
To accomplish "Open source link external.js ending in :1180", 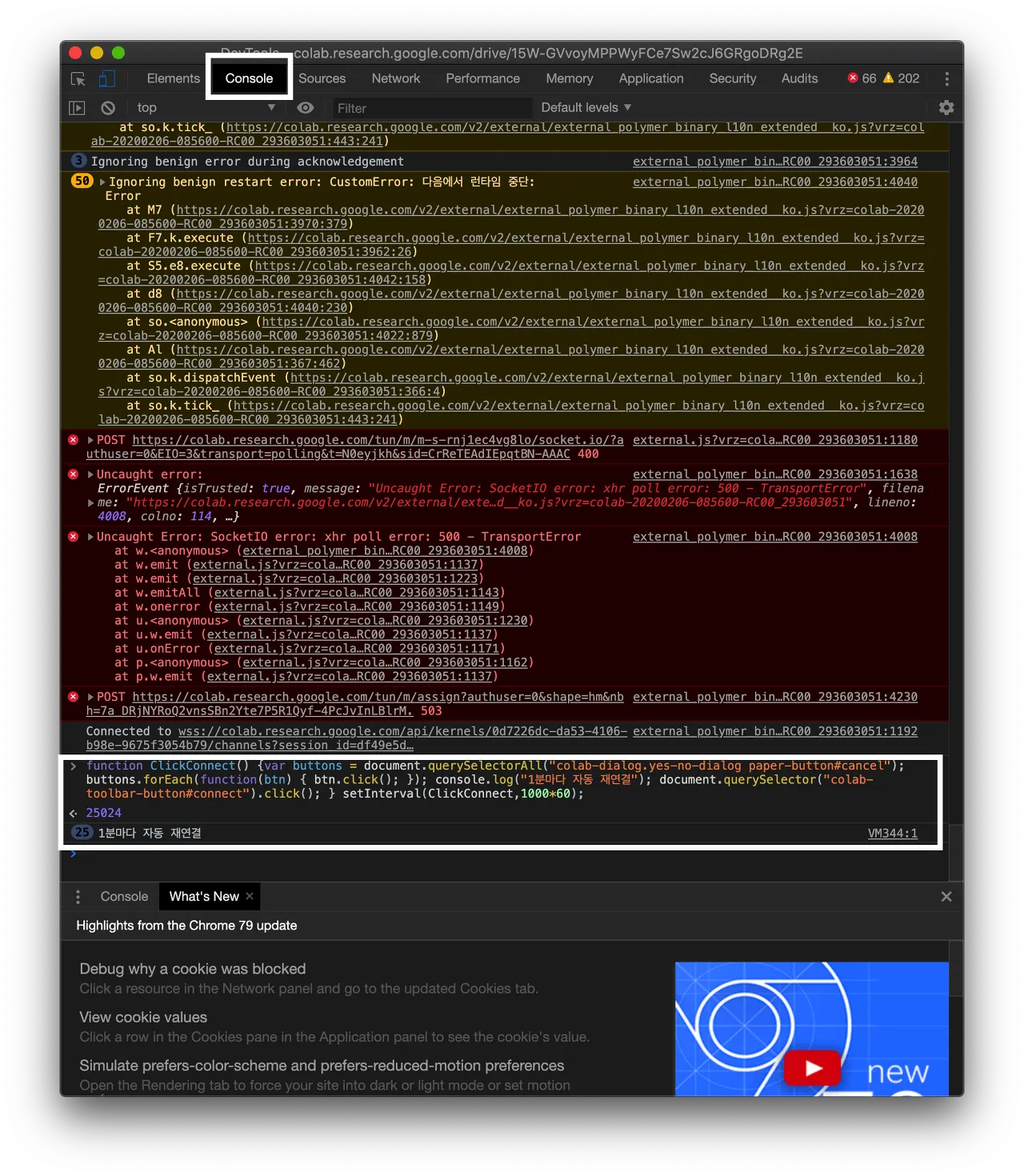I will (775, 440).
